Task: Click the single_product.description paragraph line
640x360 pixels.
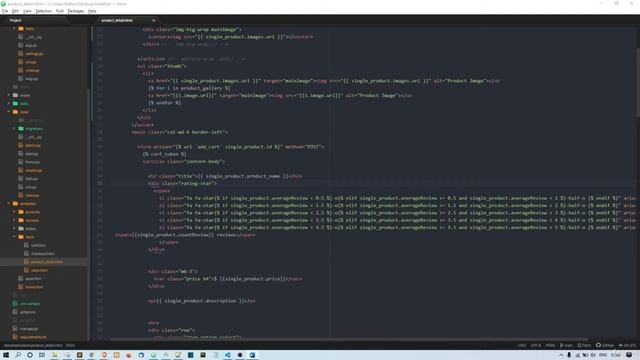Action: click(202, 301)
